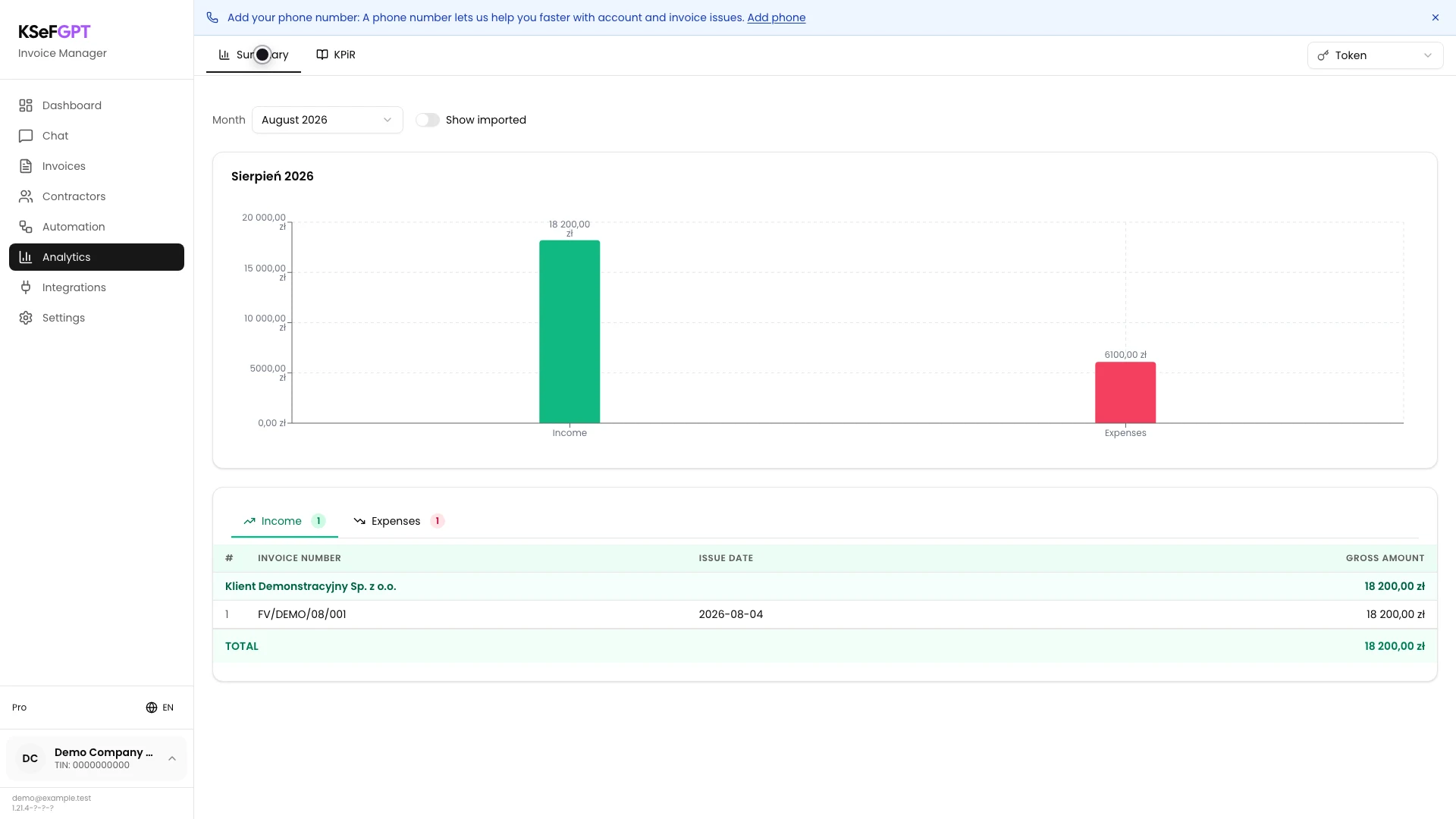Select the Income tab label
1456x819 pixels.
[281, 521]
